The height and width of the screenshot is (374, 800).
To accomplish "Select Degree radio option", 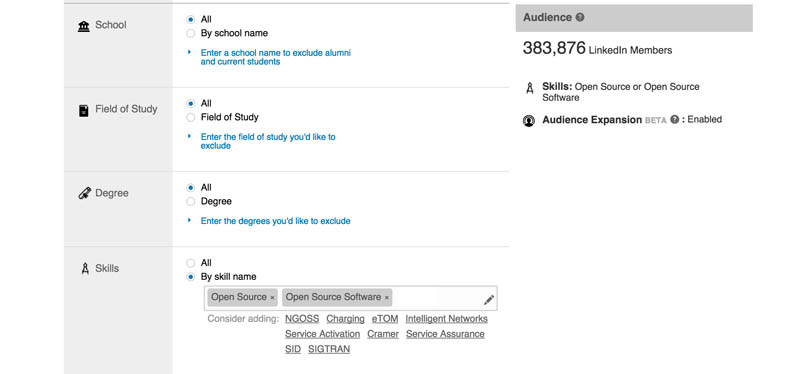I will pyautogui.click(x=191, y=202).
